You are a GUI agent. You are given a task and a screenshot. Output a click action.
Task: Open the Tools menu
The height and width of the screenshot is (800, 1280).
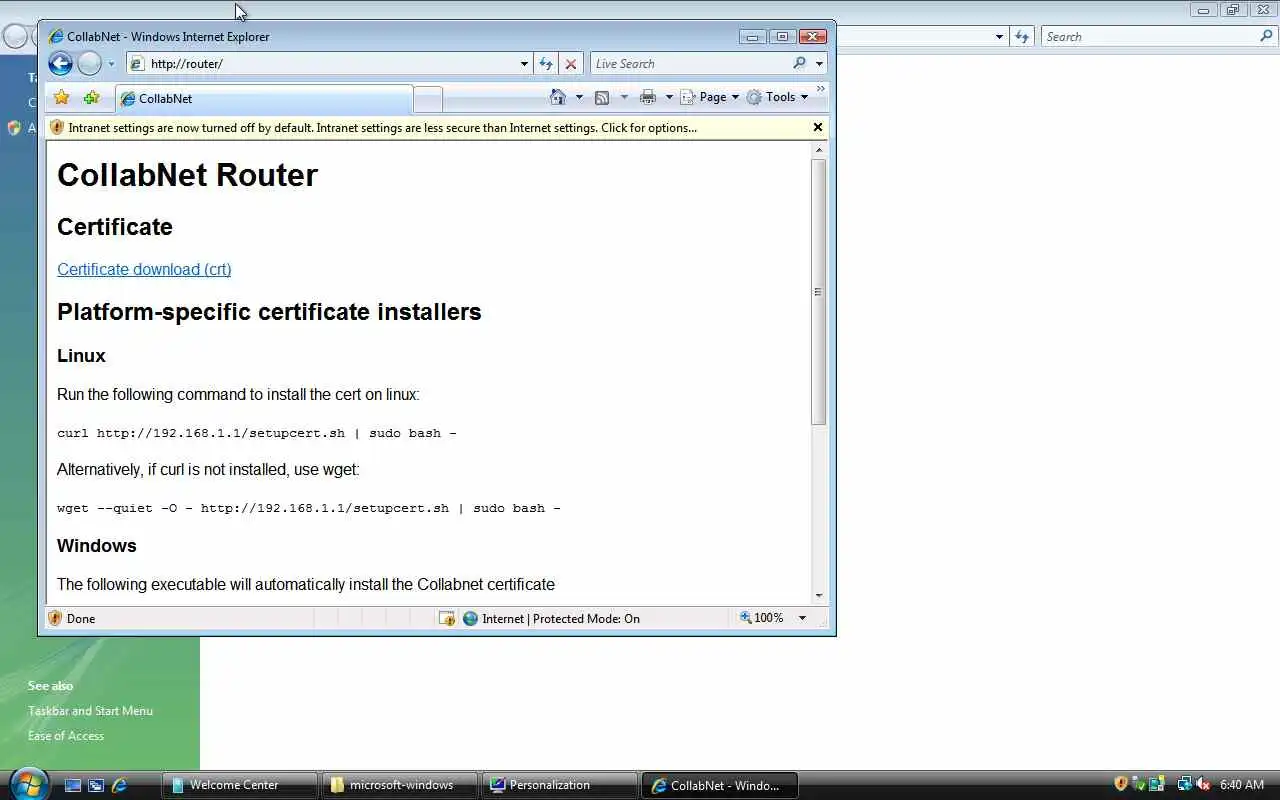777,97
